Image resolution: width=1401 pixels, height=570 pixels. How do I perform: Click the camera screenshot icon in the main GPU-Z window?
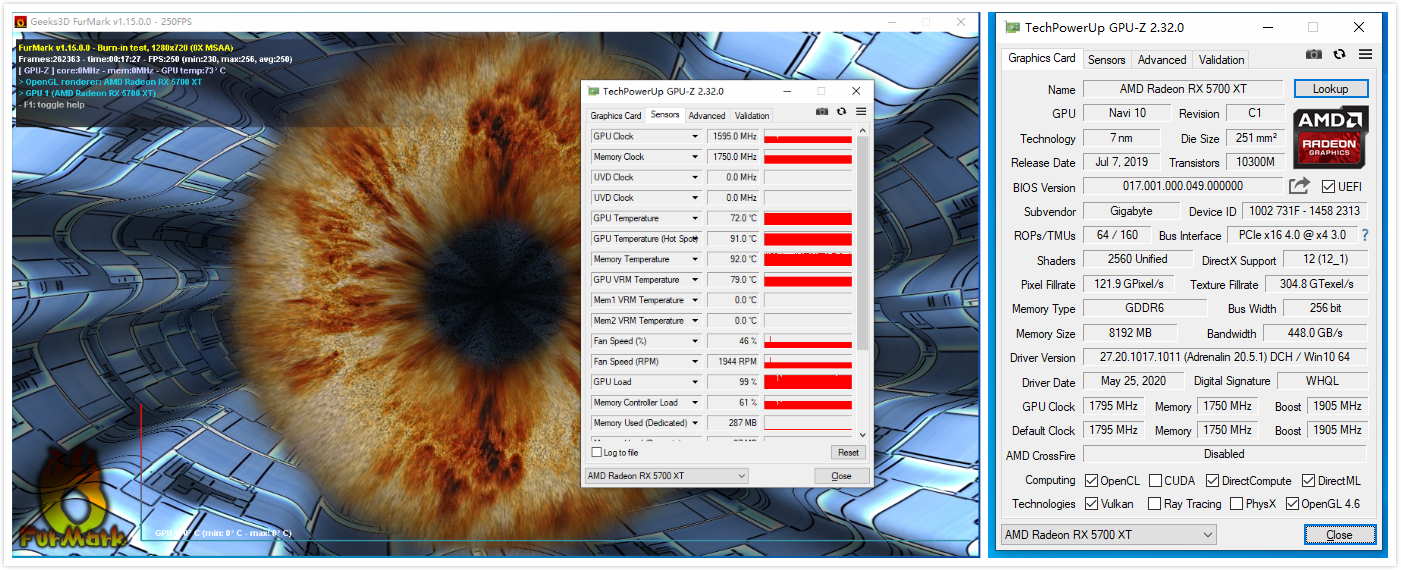point(1314,55)
